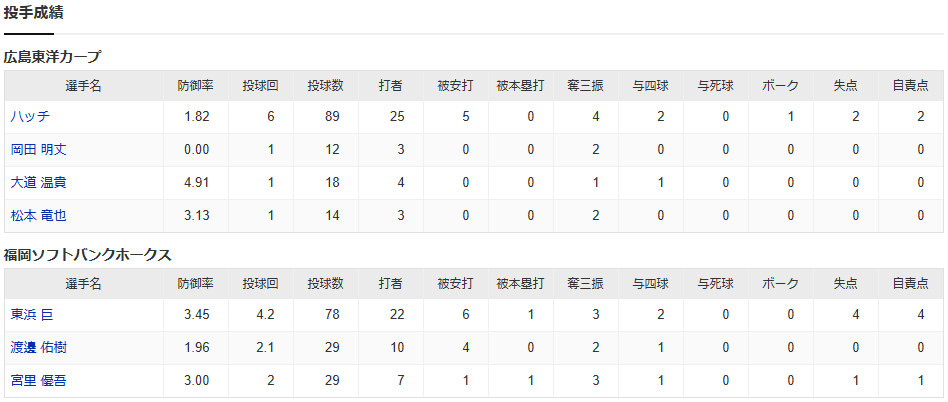Click 投球数 header in Carp table

click(x=325, y=86)
